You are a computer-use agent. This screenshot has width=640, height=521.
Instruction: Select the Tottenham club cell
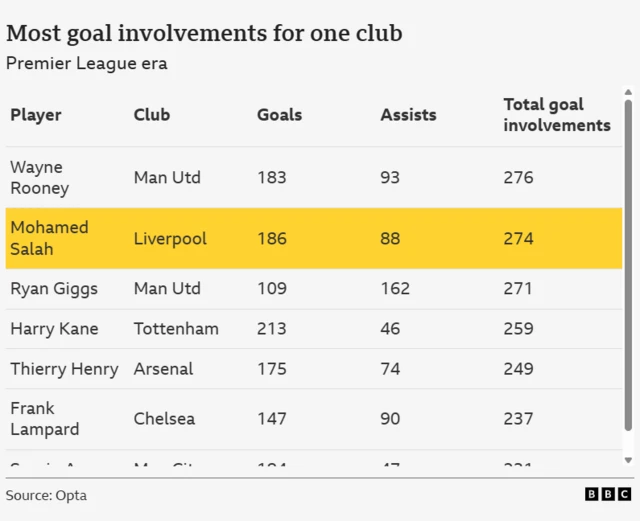coord(176,329)
